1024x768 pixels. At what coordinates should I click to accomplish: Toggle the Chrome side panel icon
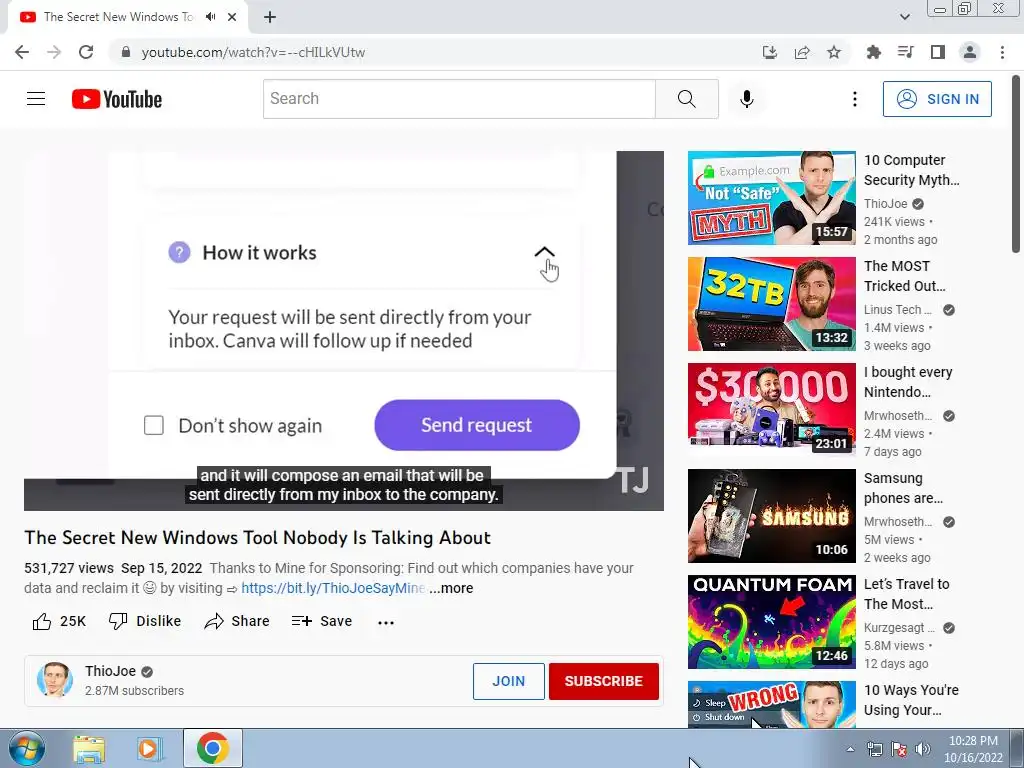tap(938, 52)
